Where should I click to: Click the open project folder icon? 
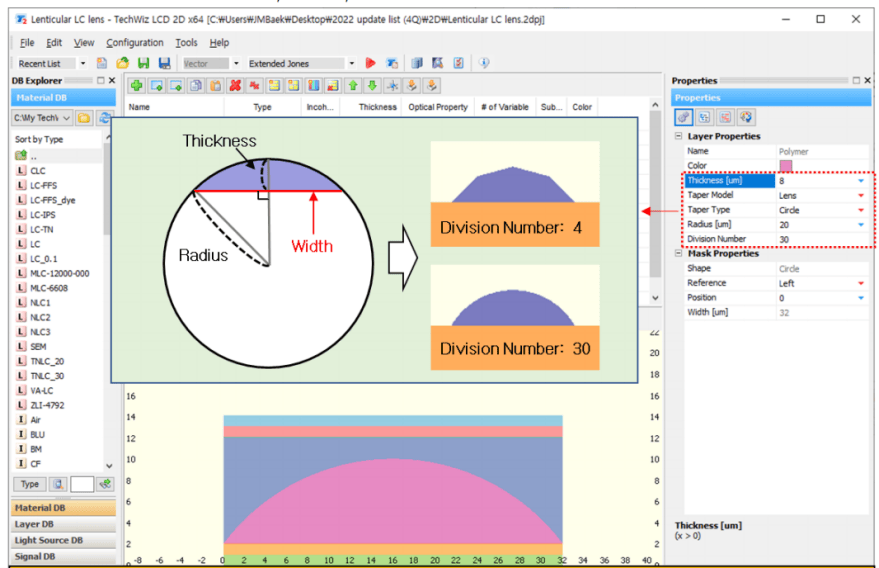point(122,63)
